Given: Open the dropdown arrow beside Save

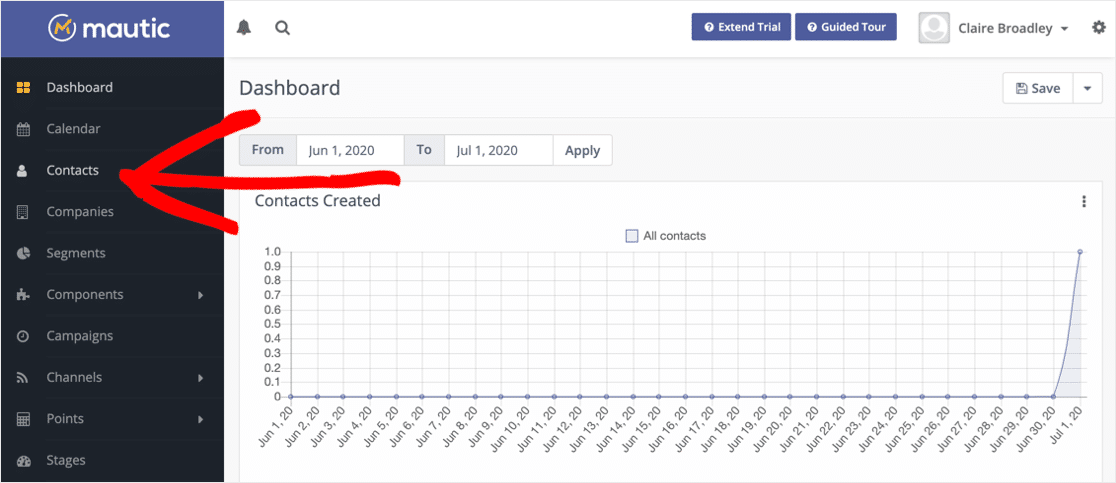Looking at the screenshot, I should click(1087, 88).
